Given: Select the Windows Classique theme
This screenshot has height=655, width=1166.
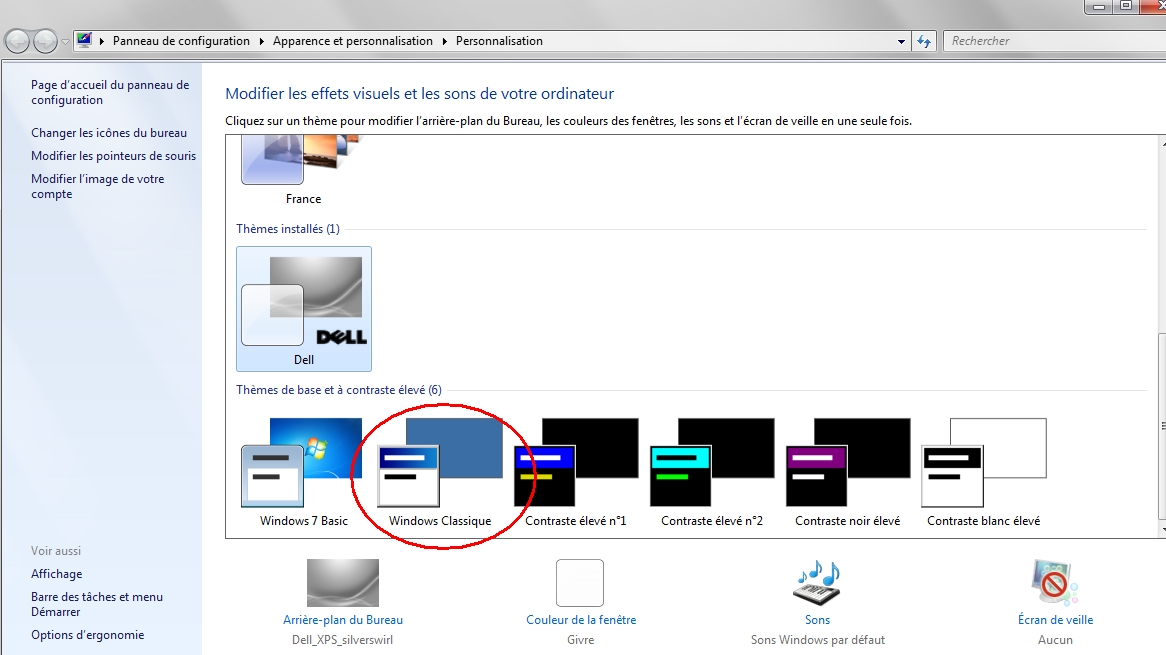Looking at the screenshot, I should (439, 472).
